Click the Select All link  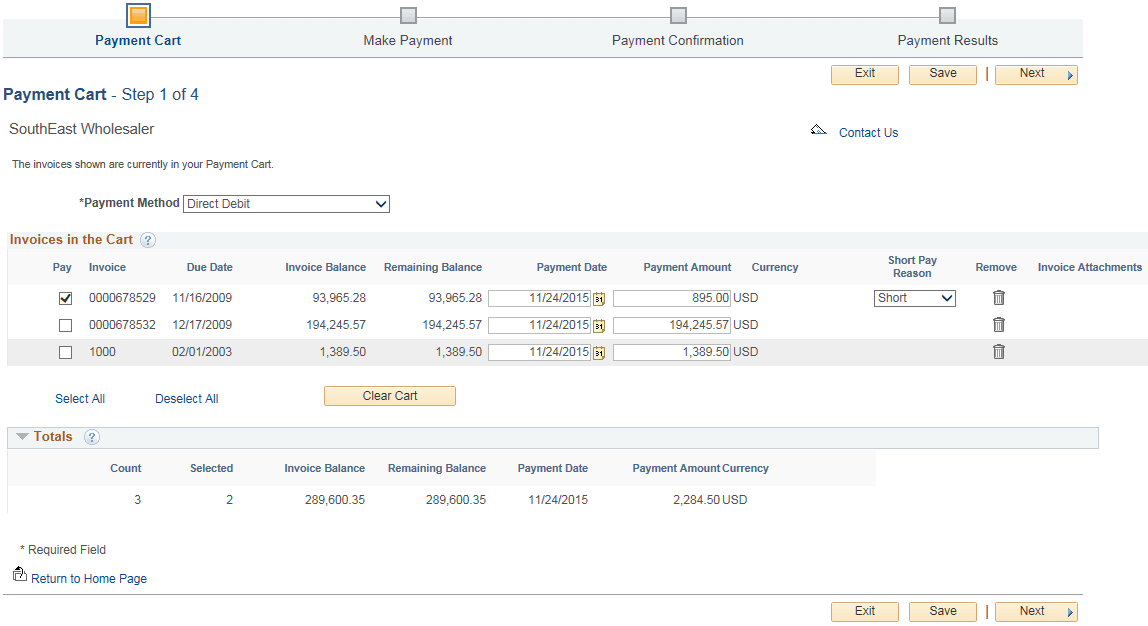point(80,398)
